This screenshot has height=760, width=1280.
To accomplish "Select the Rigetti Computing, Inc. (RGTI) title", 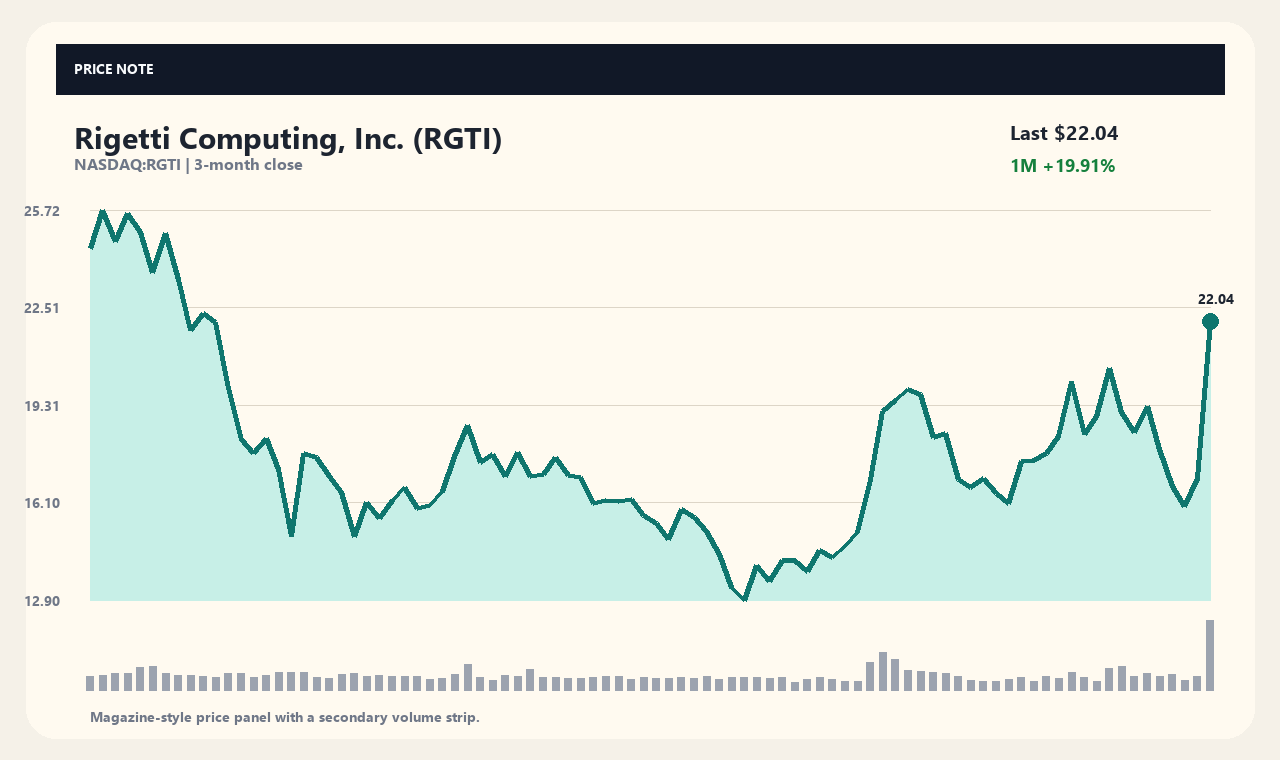I will (288, 139).
